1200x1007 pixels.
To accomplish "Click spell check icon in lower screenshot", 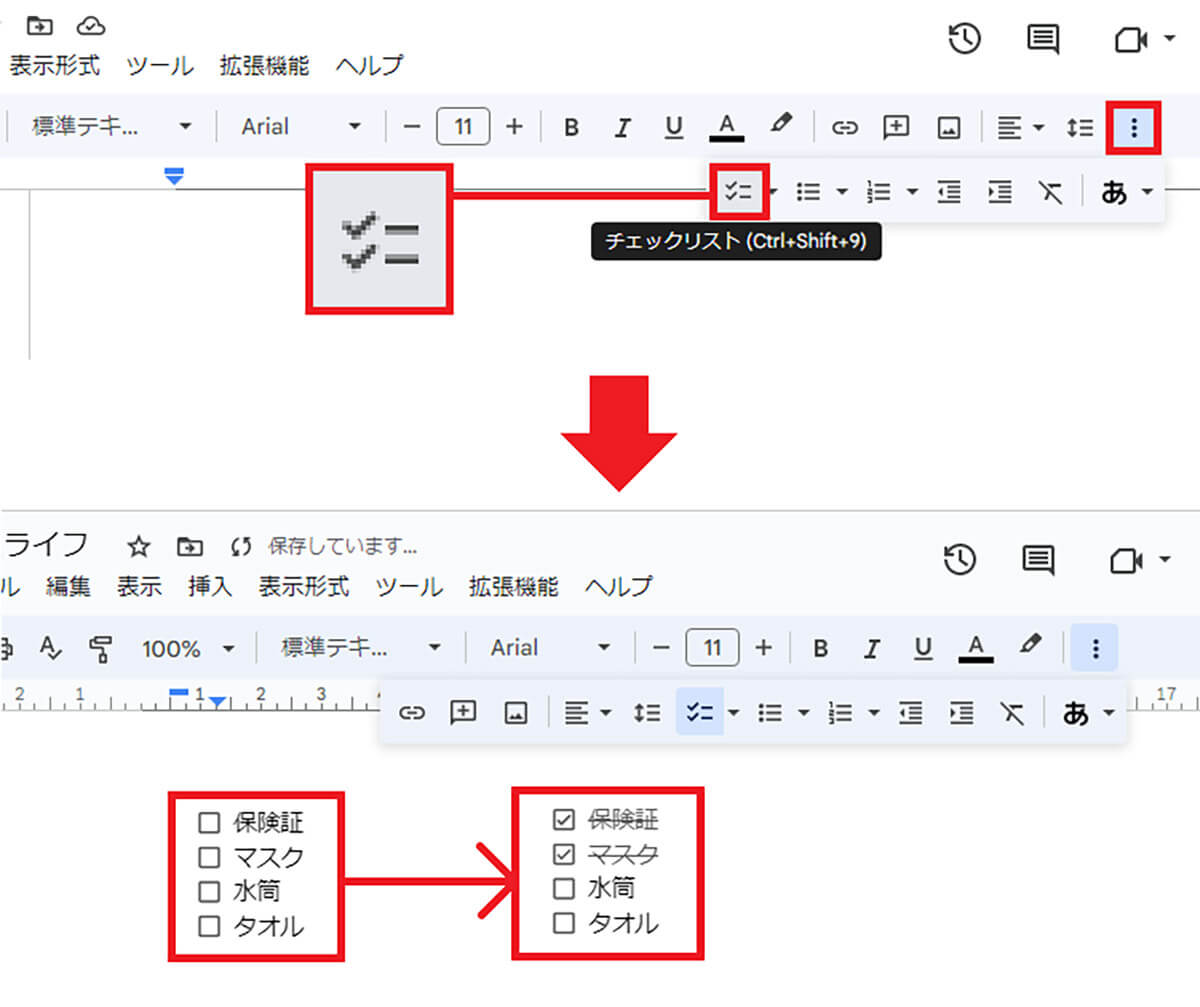I will (50, 648).
